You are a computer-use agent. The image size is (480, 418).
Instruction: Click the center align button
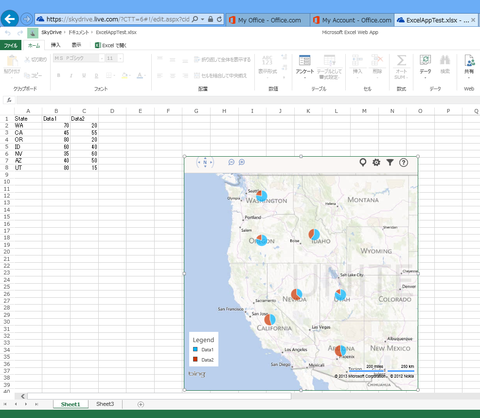(x=172, y=76)
